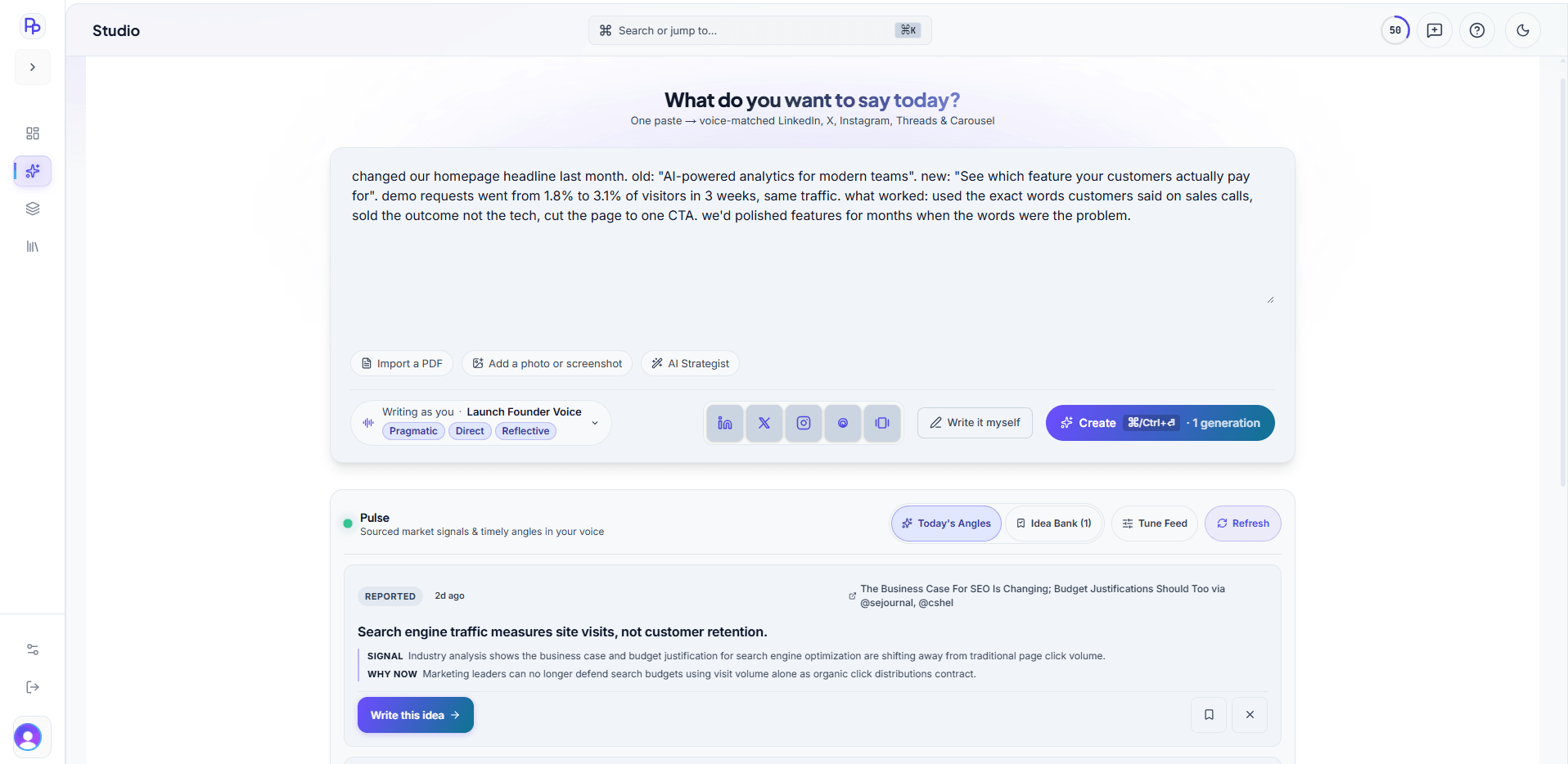Click the SIGNAL line text
1568x764 pixels.
click(x=737, y=656)
